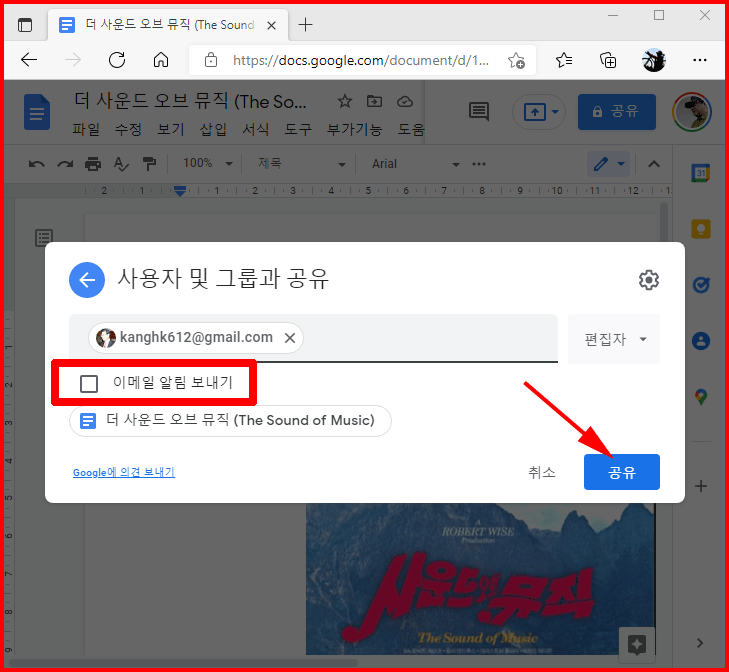Open Google Maps side panel icon
Image resolution: width=729 pixels, height=672 pixels.
tap(701, 397)
